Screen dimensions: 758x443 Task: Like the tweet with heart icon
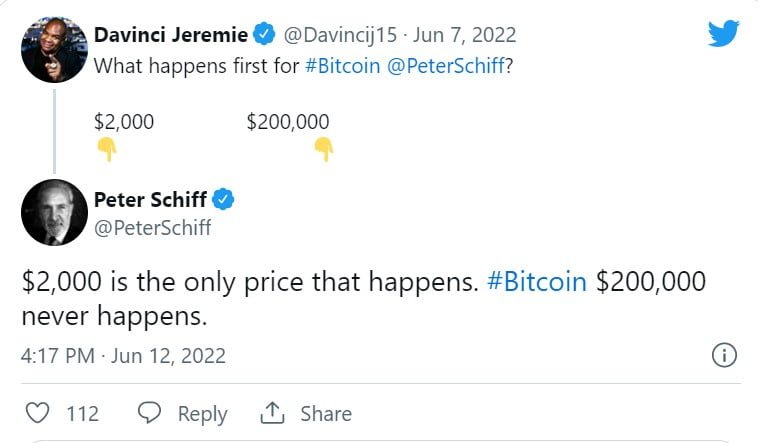37,413
